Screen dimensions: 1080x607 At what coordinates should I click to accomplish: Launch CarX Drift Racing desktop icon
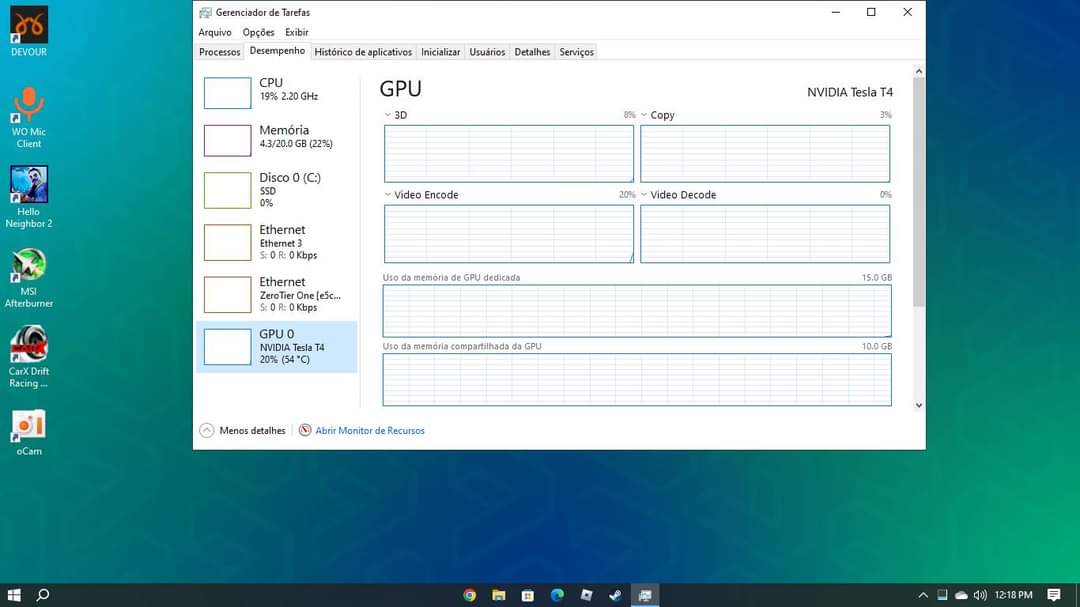pos(29,346)
